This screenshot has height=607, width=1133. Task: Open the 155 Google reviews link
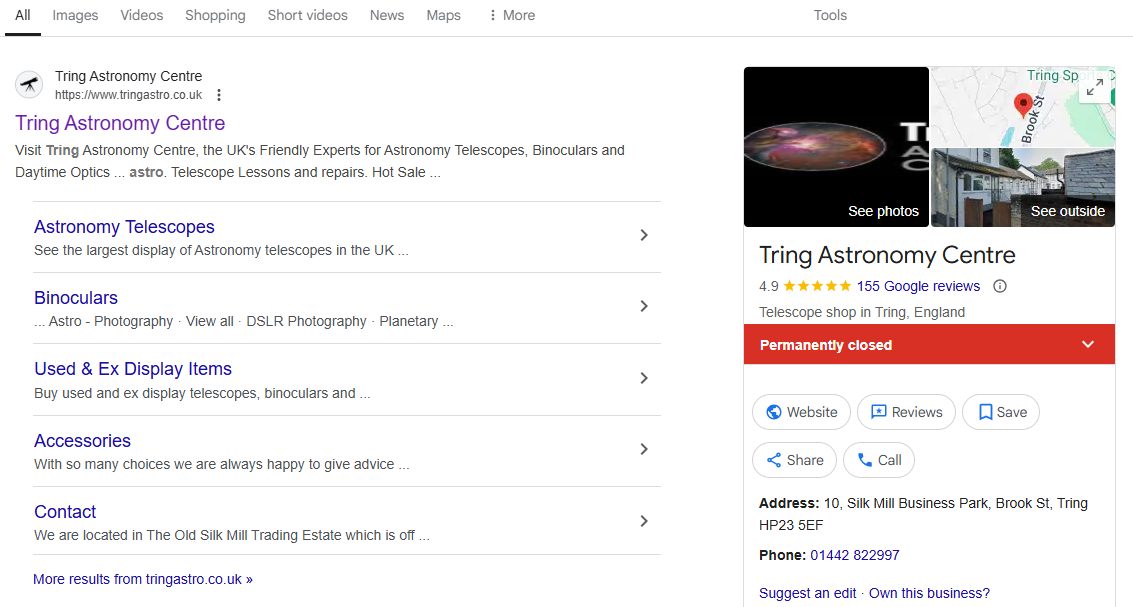(918, 286)
